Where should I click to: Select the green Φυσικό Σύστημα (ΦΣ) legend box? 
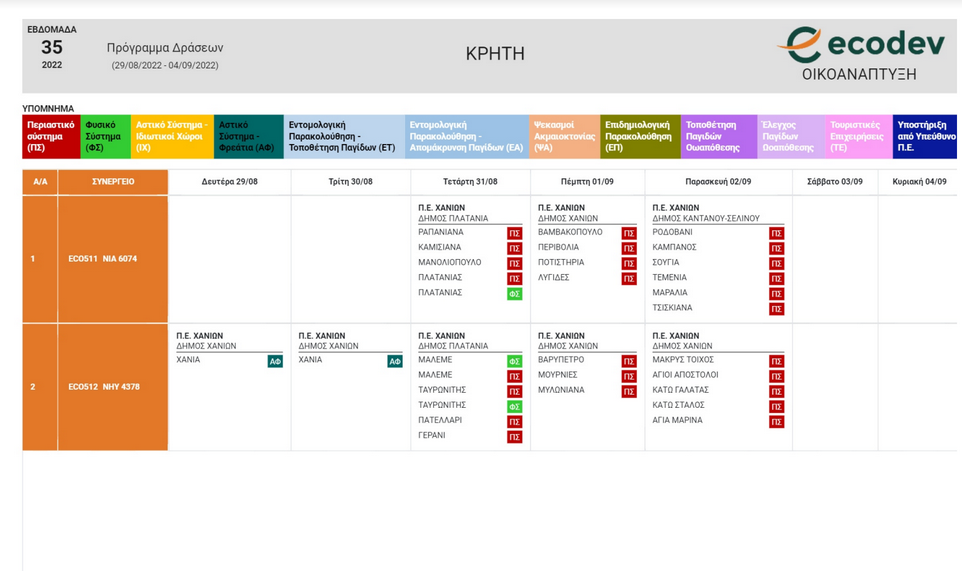(x=105, y=137)
